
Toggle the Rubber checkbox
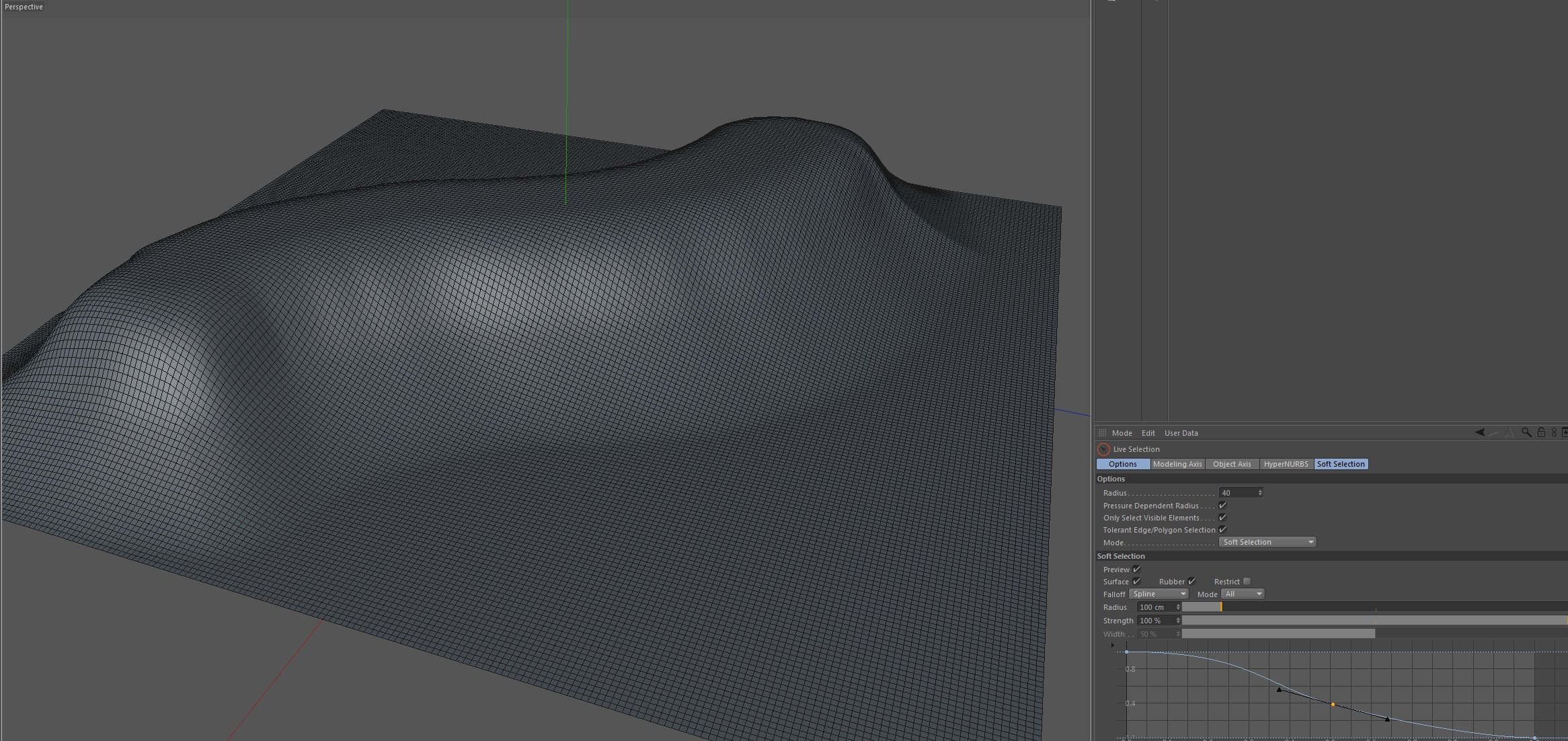pyautogui.click(x=1191, y=582)
